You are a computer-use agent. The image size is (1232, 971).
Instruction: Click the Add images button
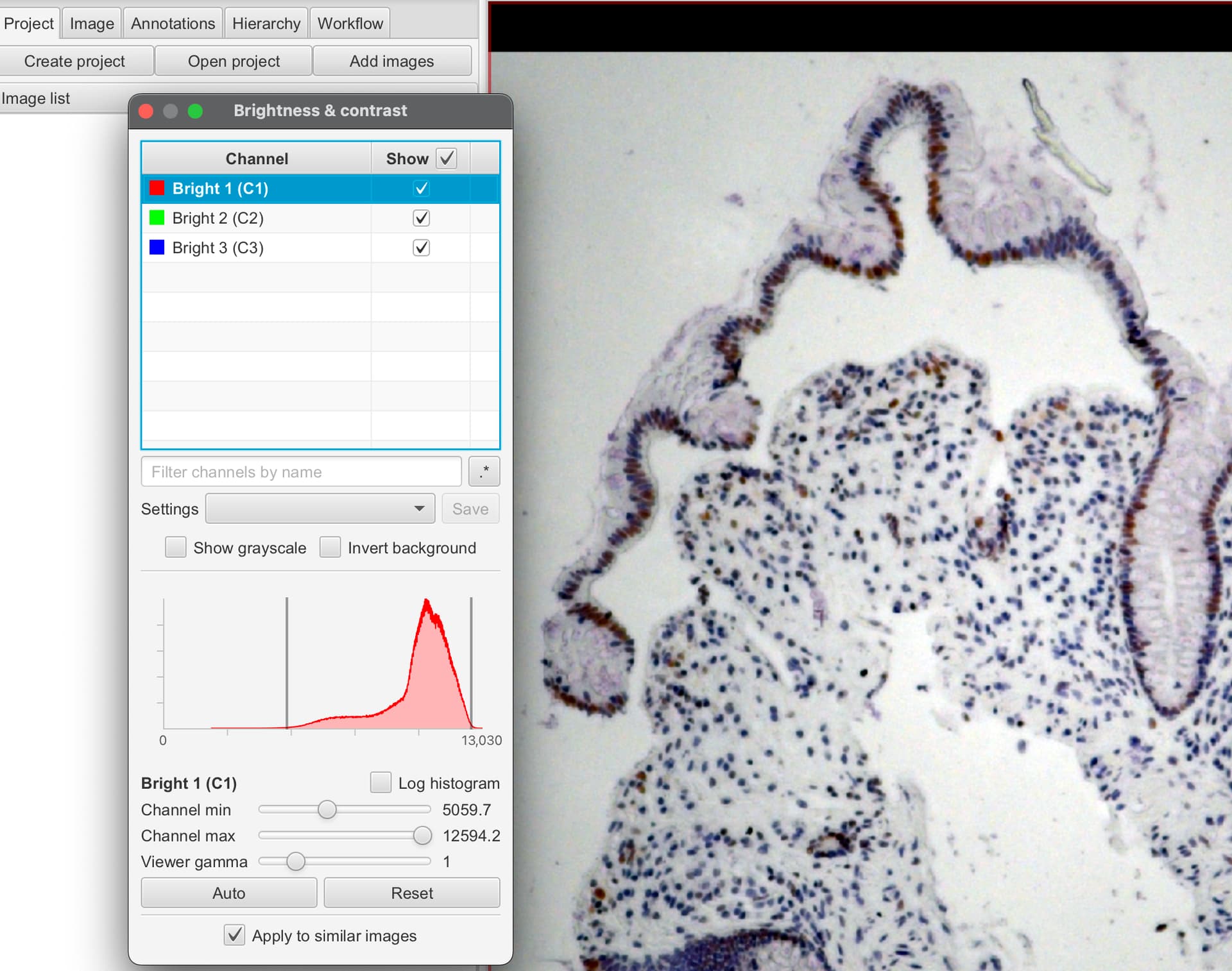pos(391,60)
